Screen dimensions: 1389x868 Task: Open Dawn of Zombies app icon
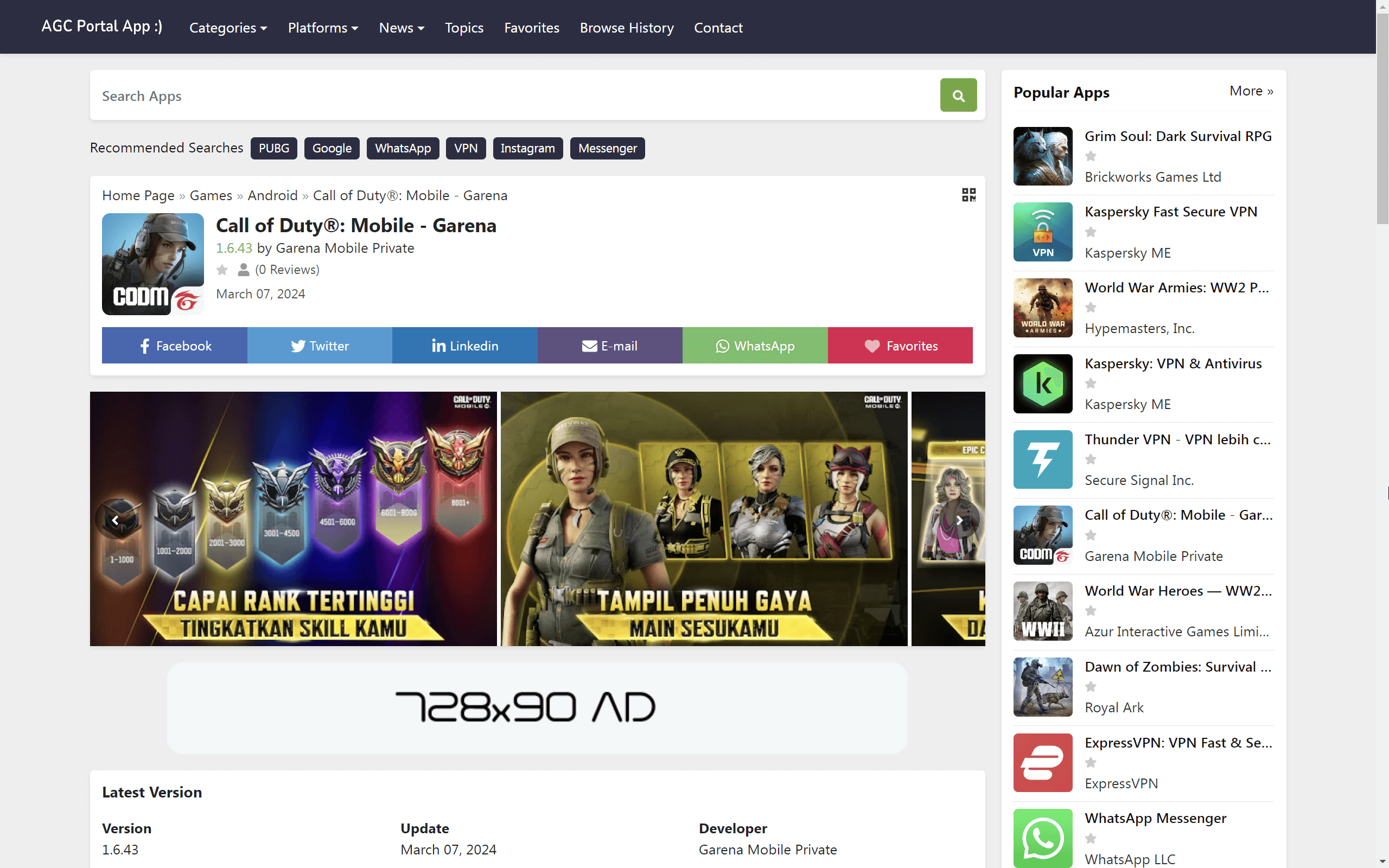point(1043,687)
